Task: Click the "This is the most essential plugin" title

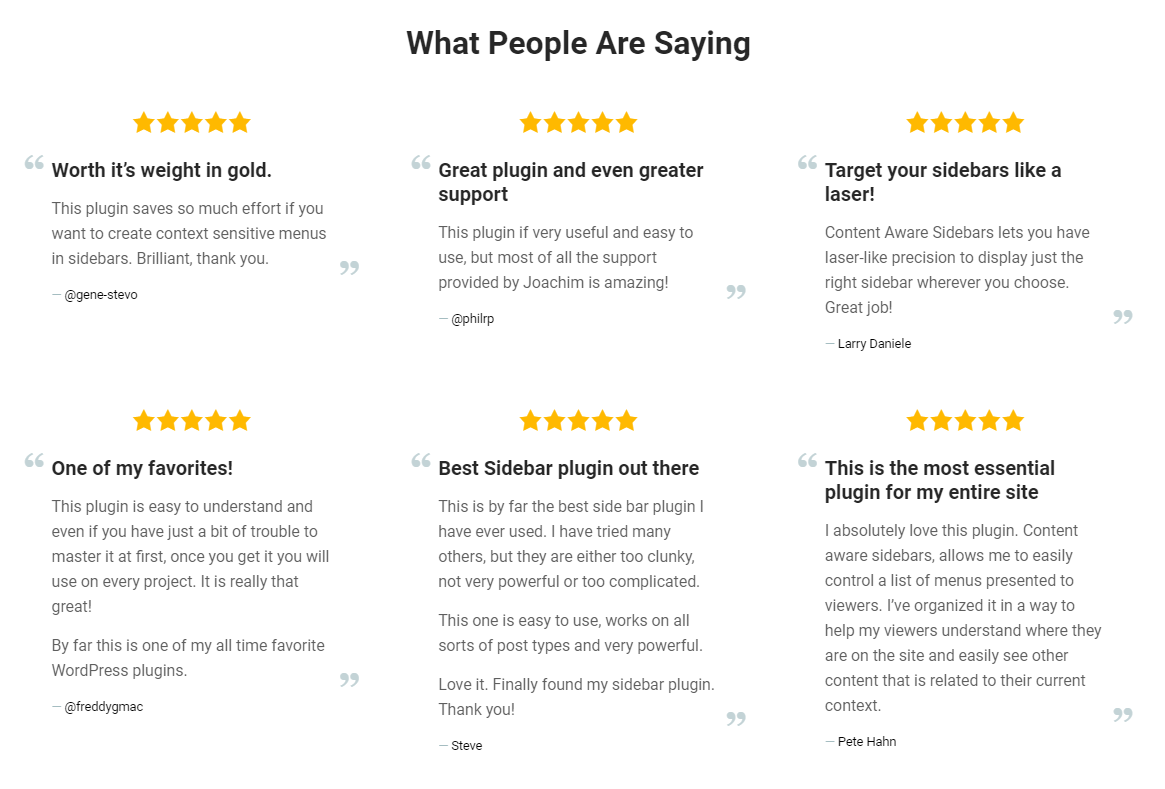Action: [940, 480]
